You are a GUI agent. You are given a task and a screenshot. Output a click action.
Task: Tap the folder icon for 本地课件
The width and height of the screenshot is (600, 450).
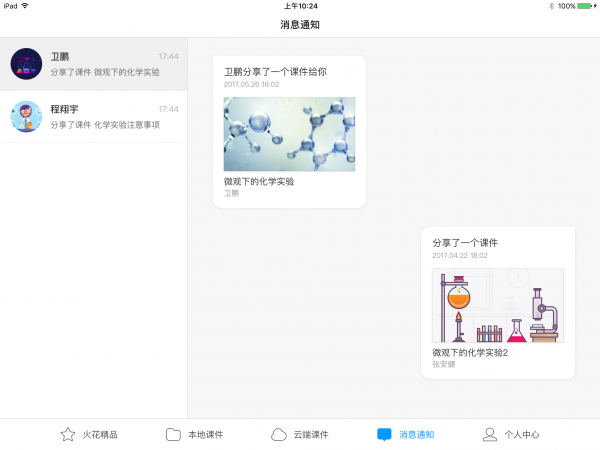tap(173, 434)
